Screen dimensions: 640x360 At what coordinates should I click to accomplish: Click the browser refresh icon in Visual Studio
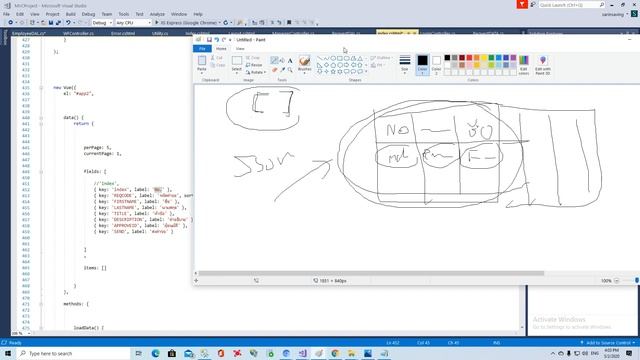(226, 23)
